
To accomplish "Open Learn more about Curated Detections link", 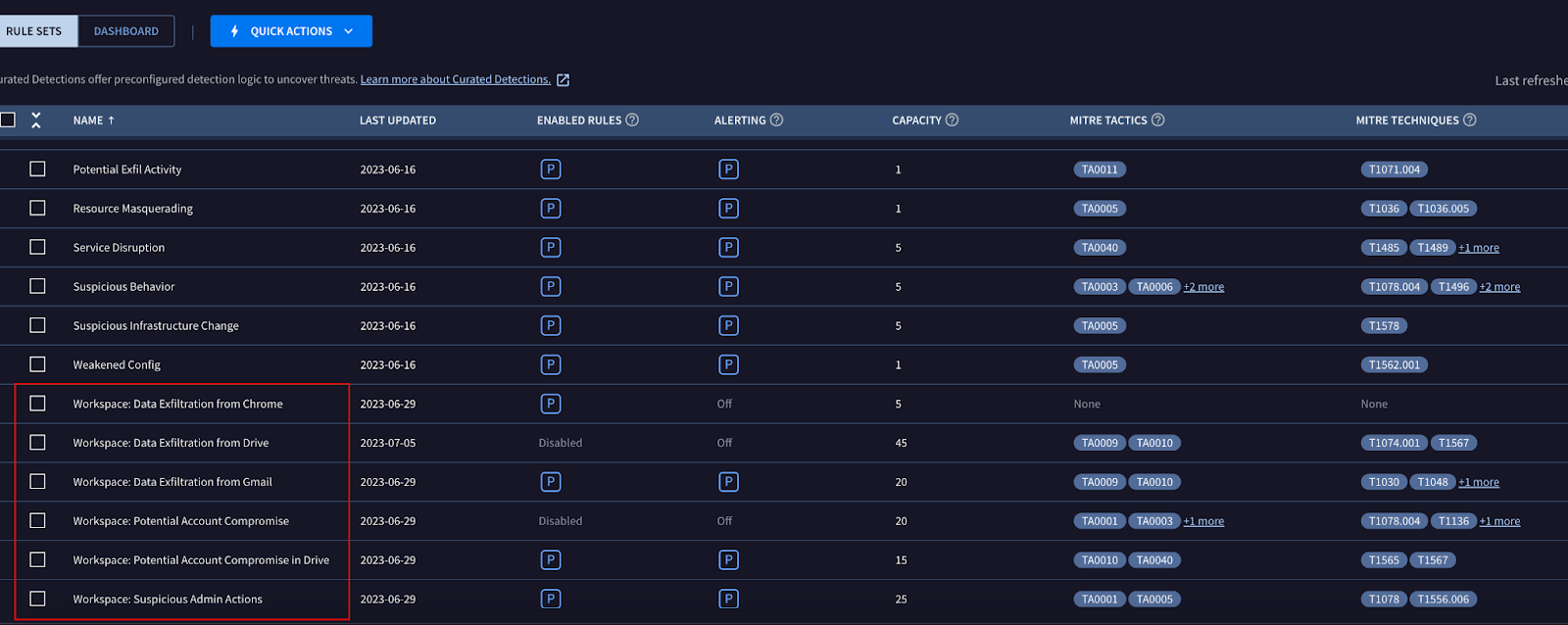I will point(455,79).
